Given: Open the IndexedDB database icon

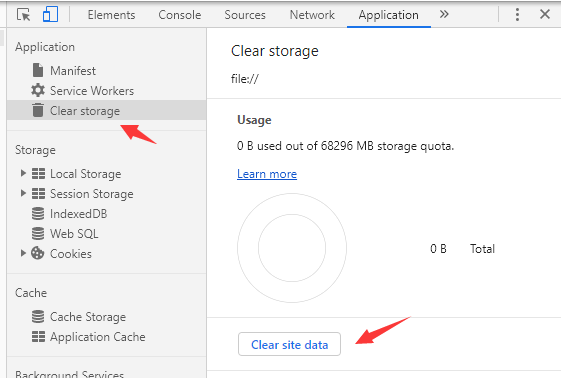Looking at the screenshot, I should pyautogui.click(x=38, y=213).
